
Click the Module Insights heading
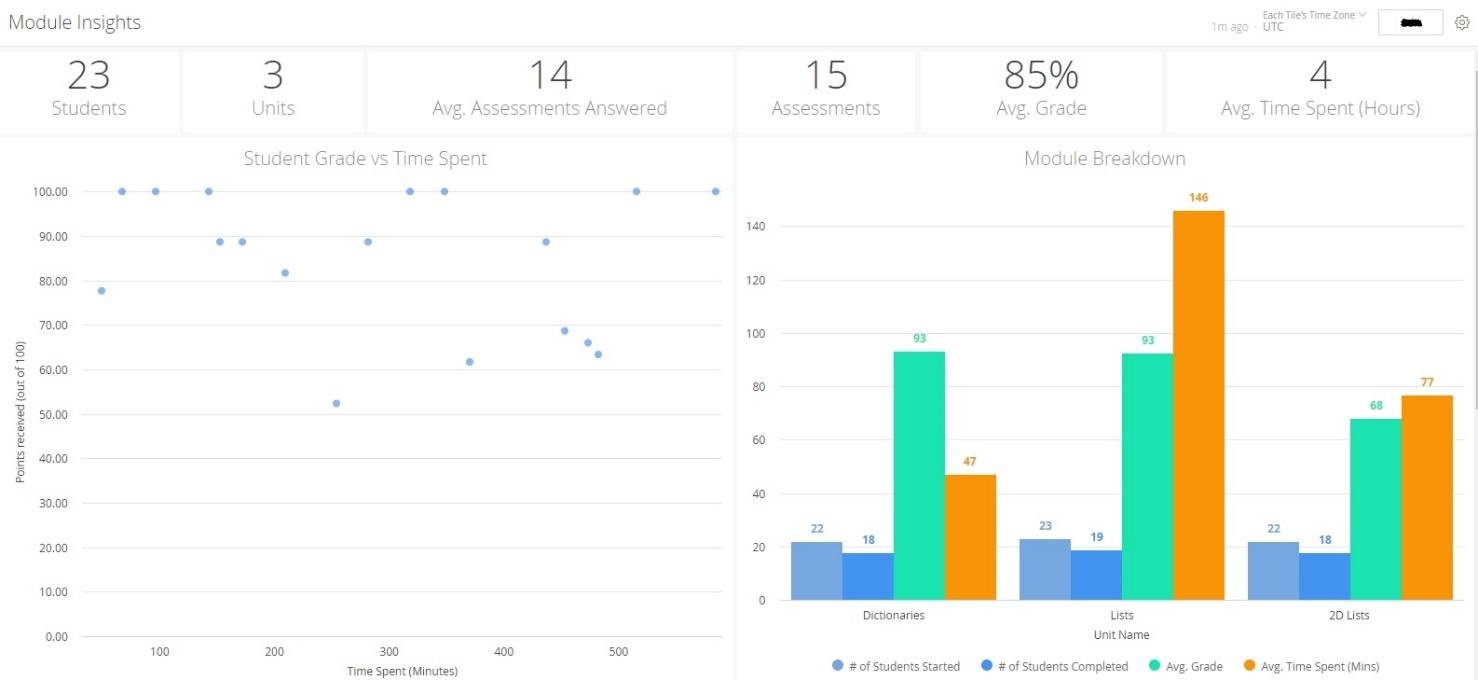coord(75,22)
